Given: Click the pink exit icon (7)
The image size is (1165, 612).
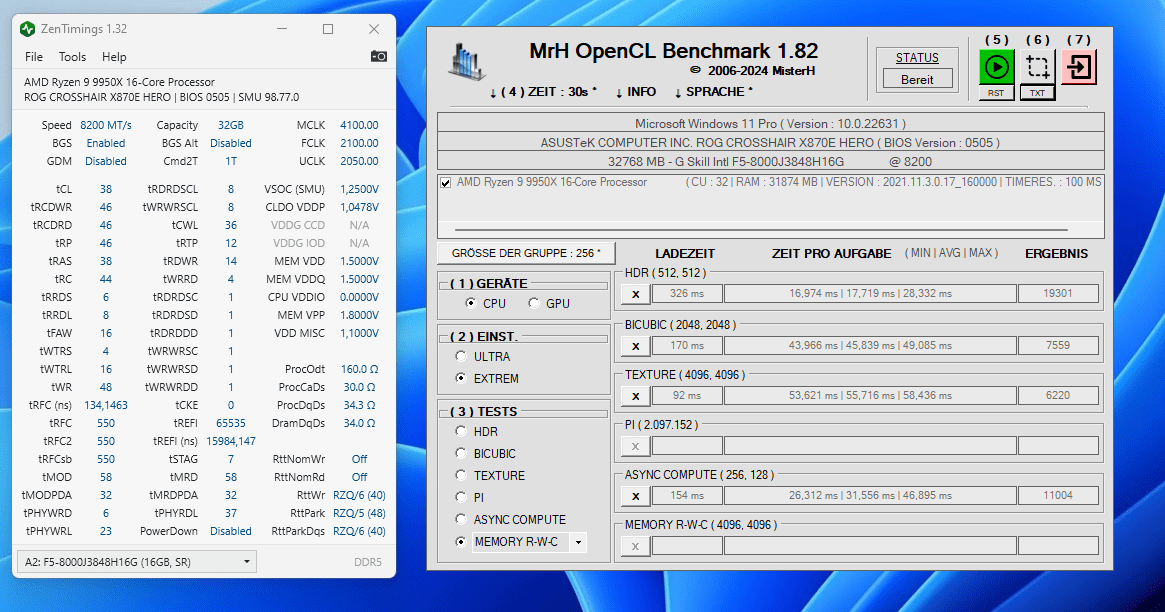Looking at the screenshot, I should (1079, 68).
